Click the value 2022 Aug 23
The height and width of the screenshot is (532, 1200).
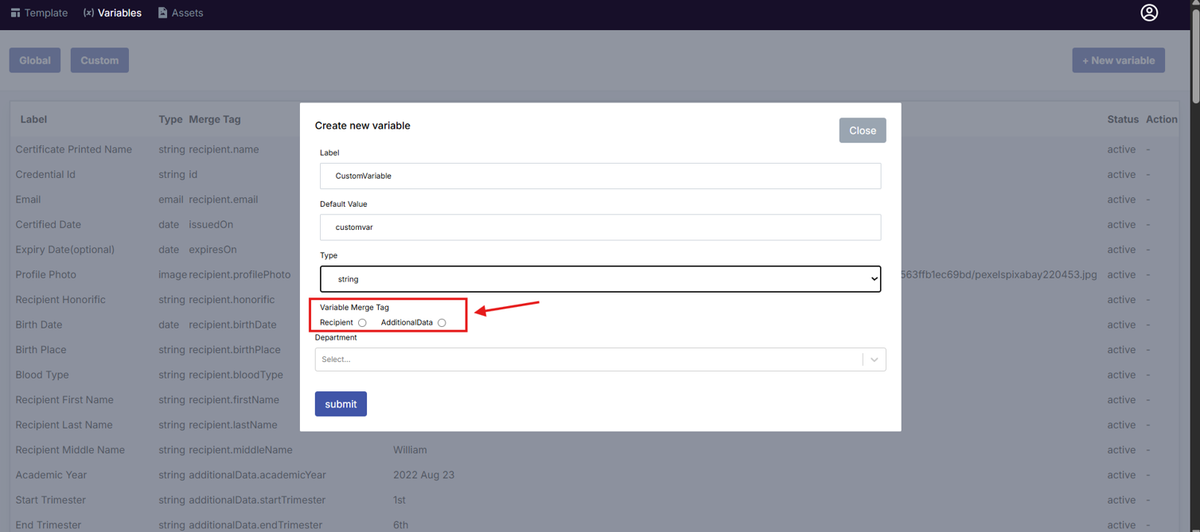pos(424,474)
